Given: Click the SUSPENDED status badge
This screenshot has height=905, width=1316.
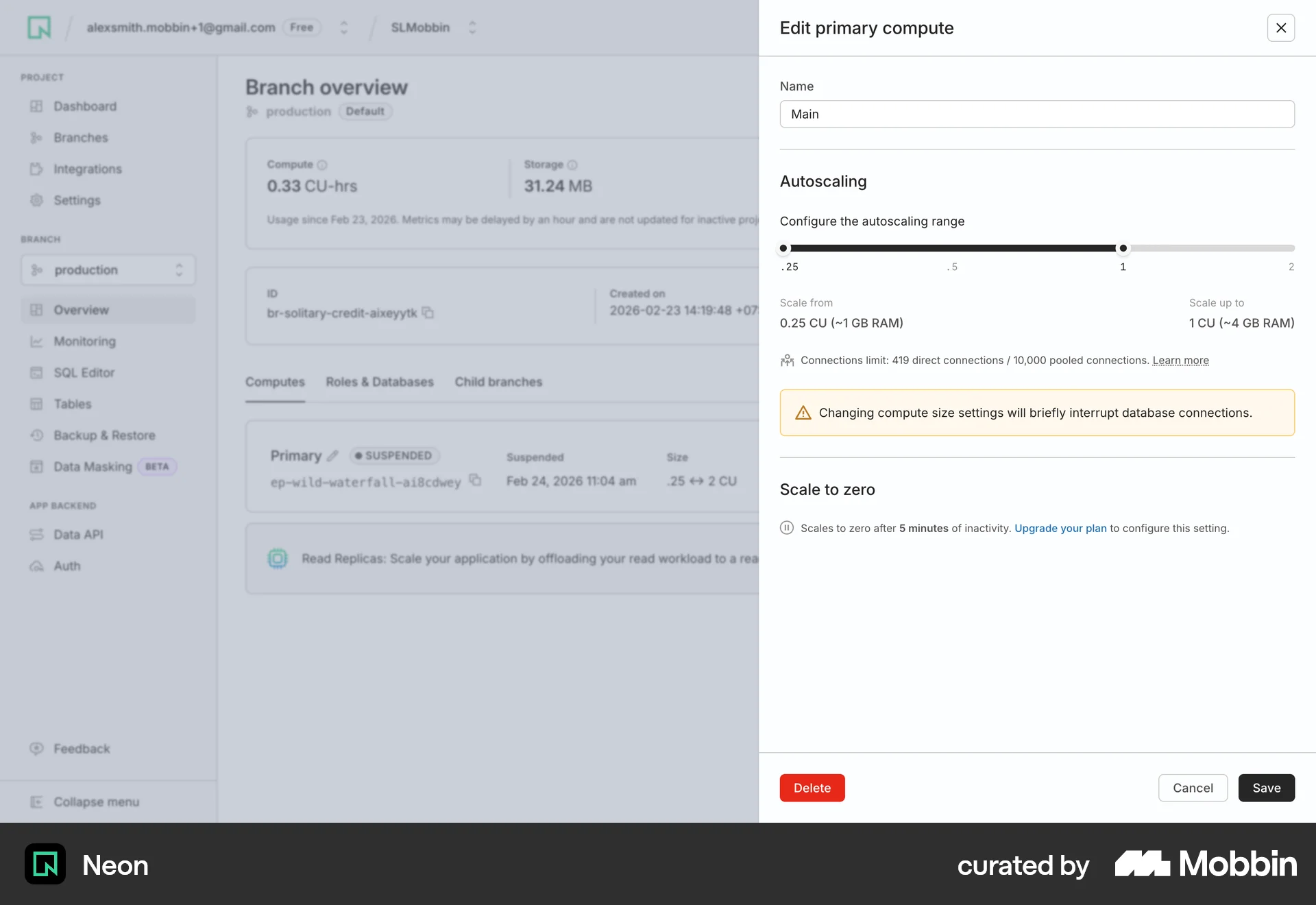Looking at the screenshot, I should [395, 456].
